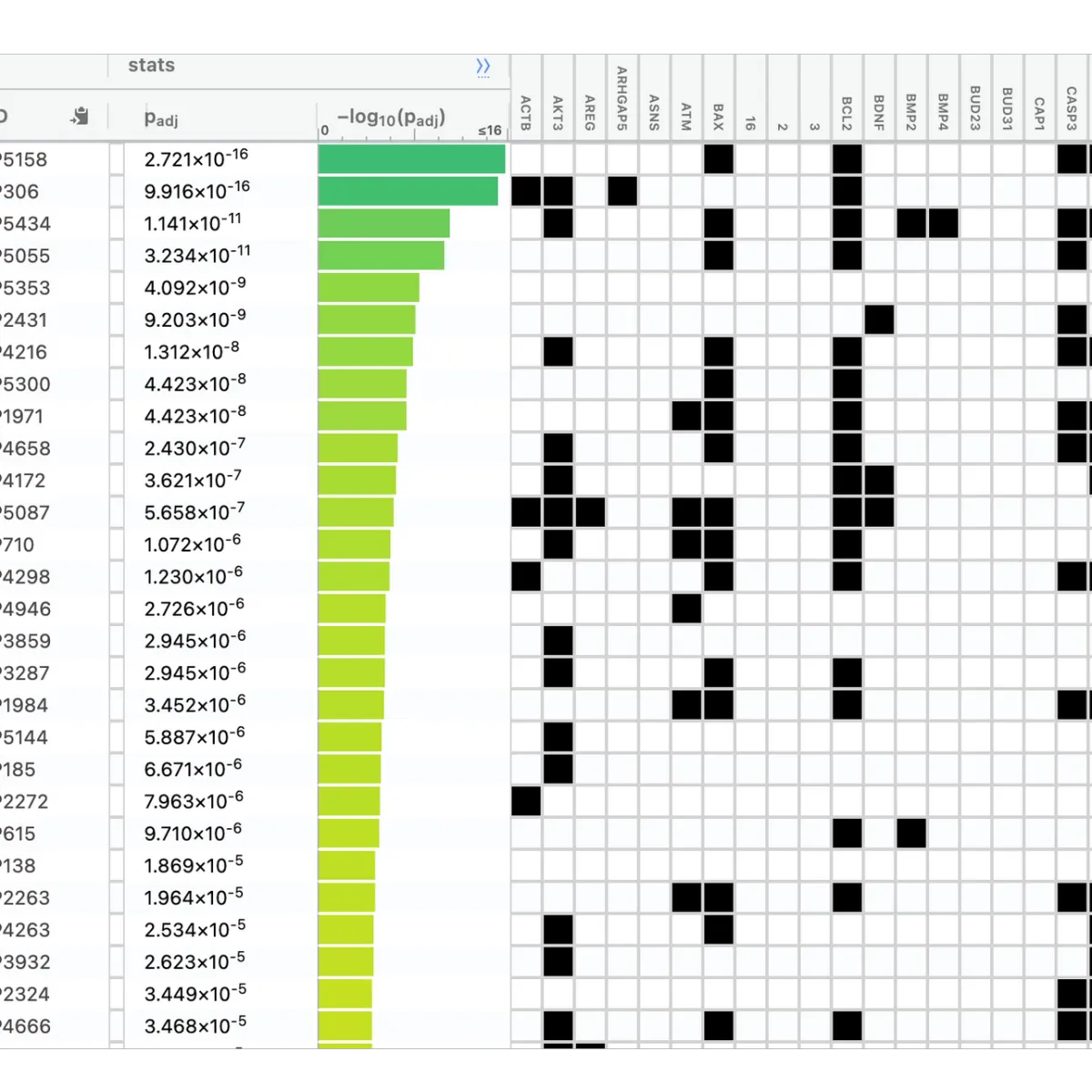This screenshot has width=1092, height=1092.
Task: Sort the table by the p_adj column
Action: (x=160, y=116)
